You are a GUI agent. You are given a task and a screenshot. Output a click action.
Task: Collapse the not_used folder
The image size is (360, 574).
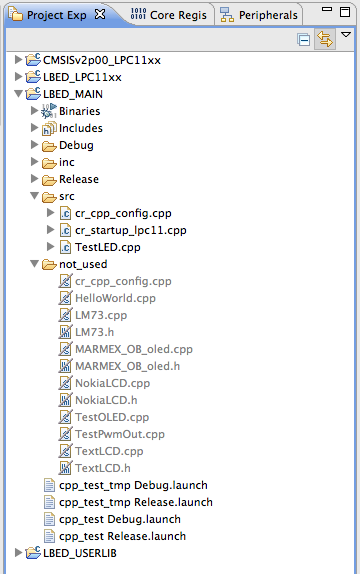[x=35, y=264]
